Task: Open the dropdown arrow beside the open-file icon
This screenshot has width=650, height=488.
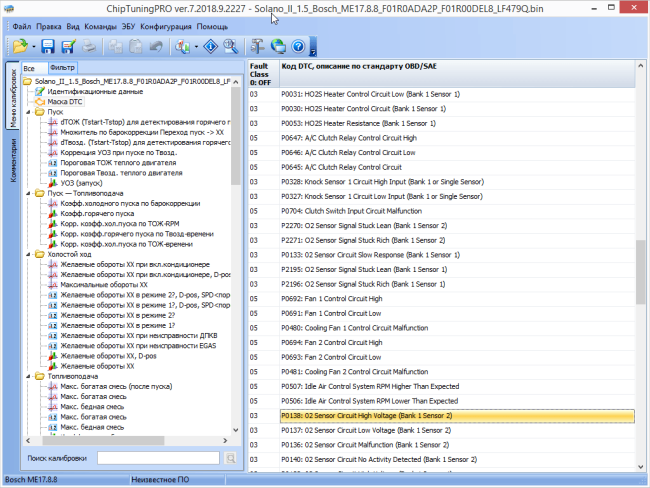Action: tap(34, 46)
